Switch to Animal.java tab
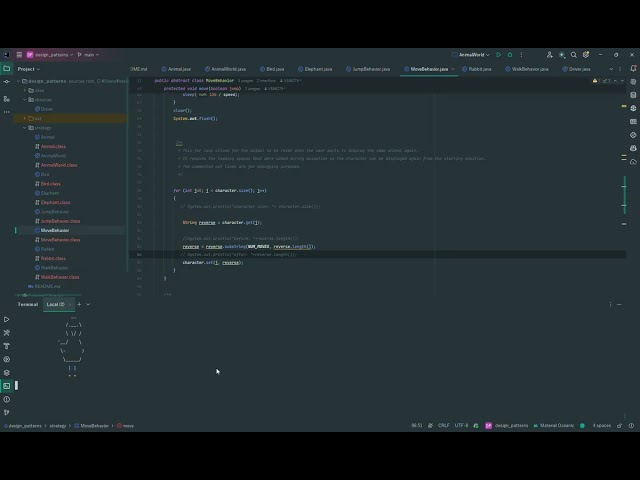This screenshot has height=480, width=640. coord(176,69)
